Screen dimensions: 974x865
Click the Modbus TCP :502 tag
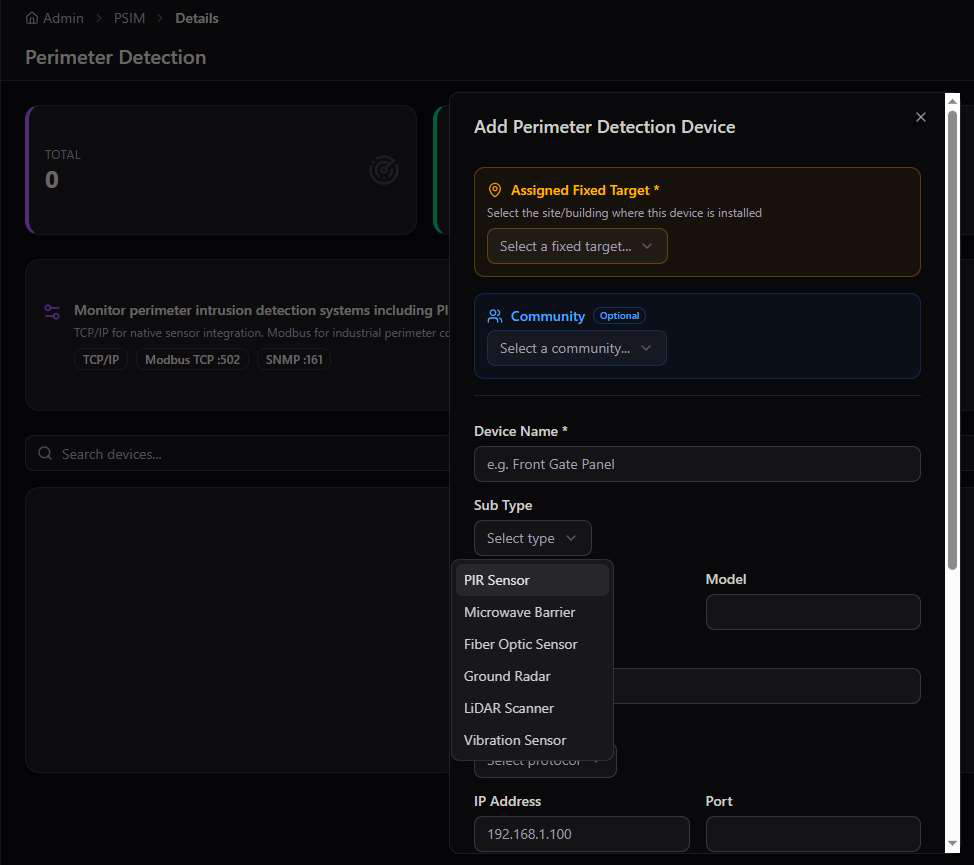click(193, 360)
